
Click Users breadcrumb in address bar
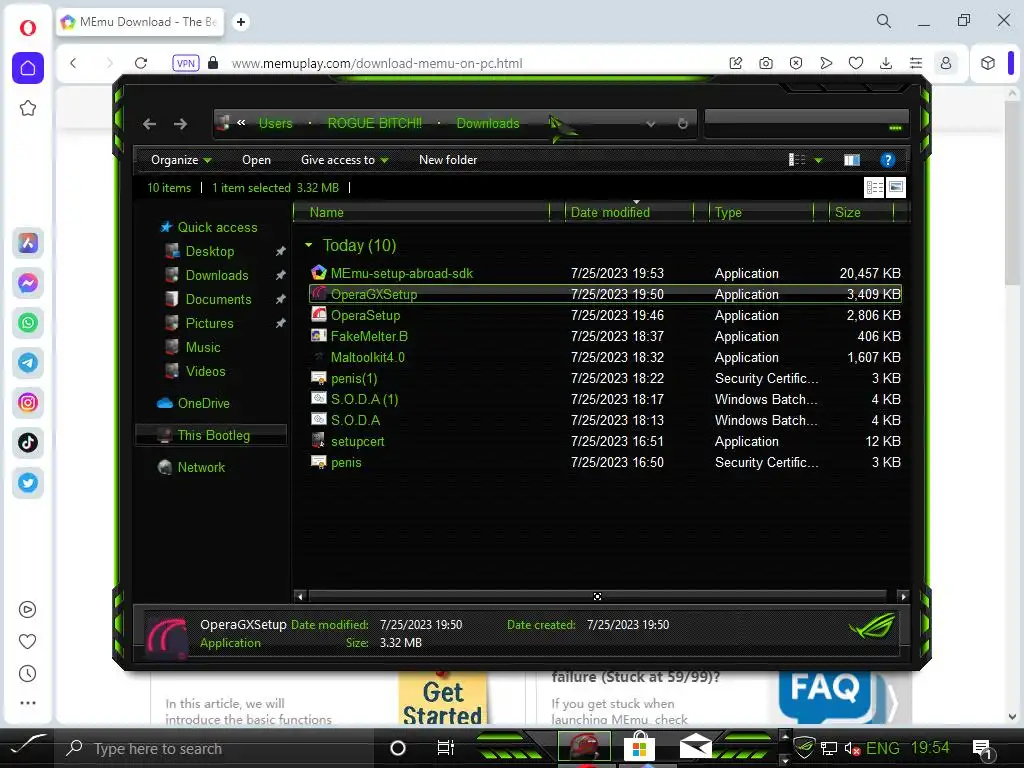point(276,123)
